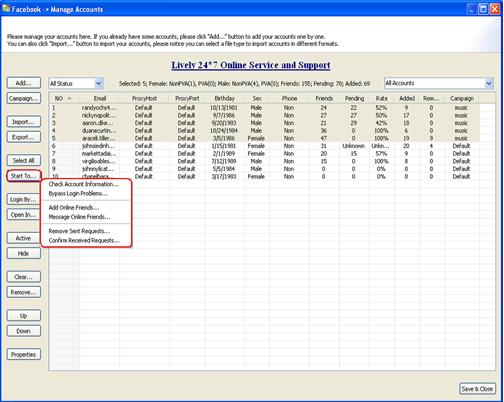Choose Add Online Friends... menu entry
The width and height of the screenshot is (504, 402).
click(86, 207)
